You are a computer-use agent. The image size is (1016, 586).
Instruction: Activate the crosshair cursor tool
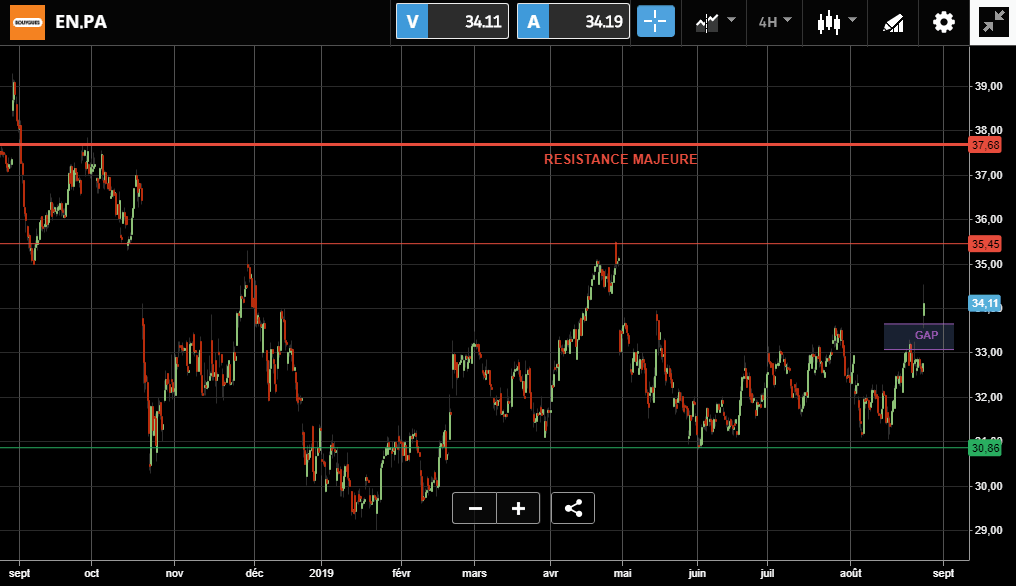click(x=656, y=21)
